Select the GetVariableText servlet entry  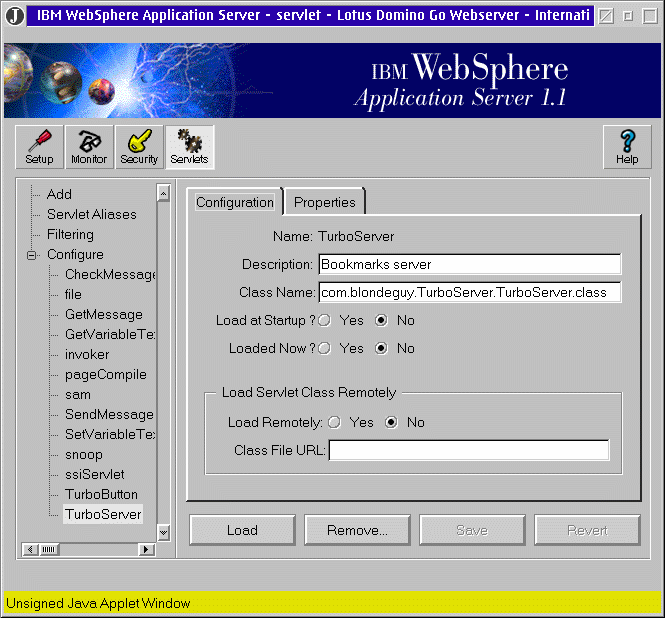point(110,334)
